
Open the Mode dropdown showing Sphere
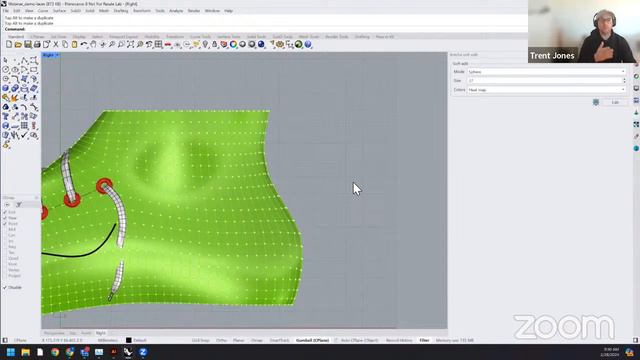[x=546, y=72]
